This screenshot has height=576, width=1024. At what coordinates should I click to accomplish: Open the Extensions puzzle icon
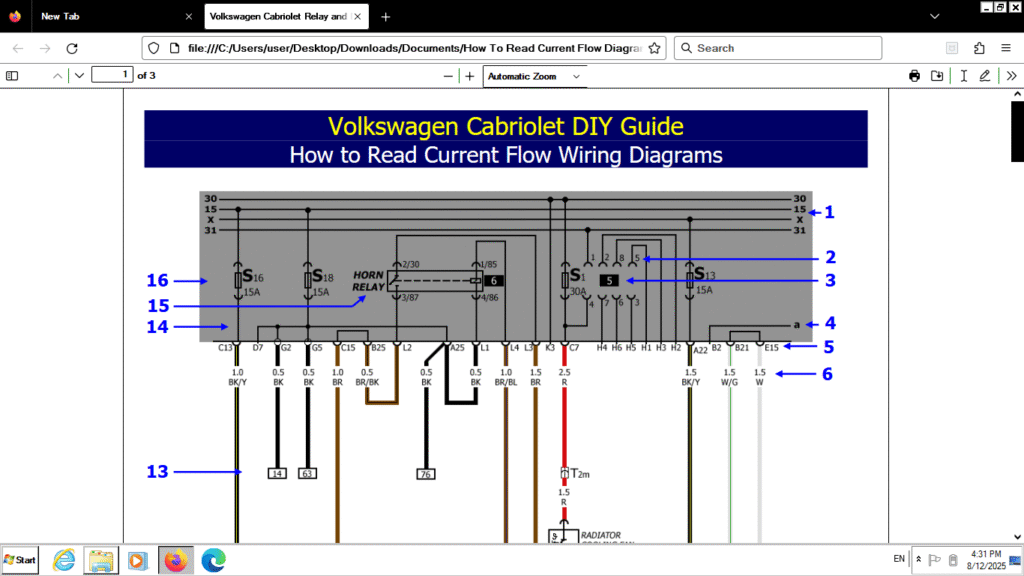coord(979,48)
